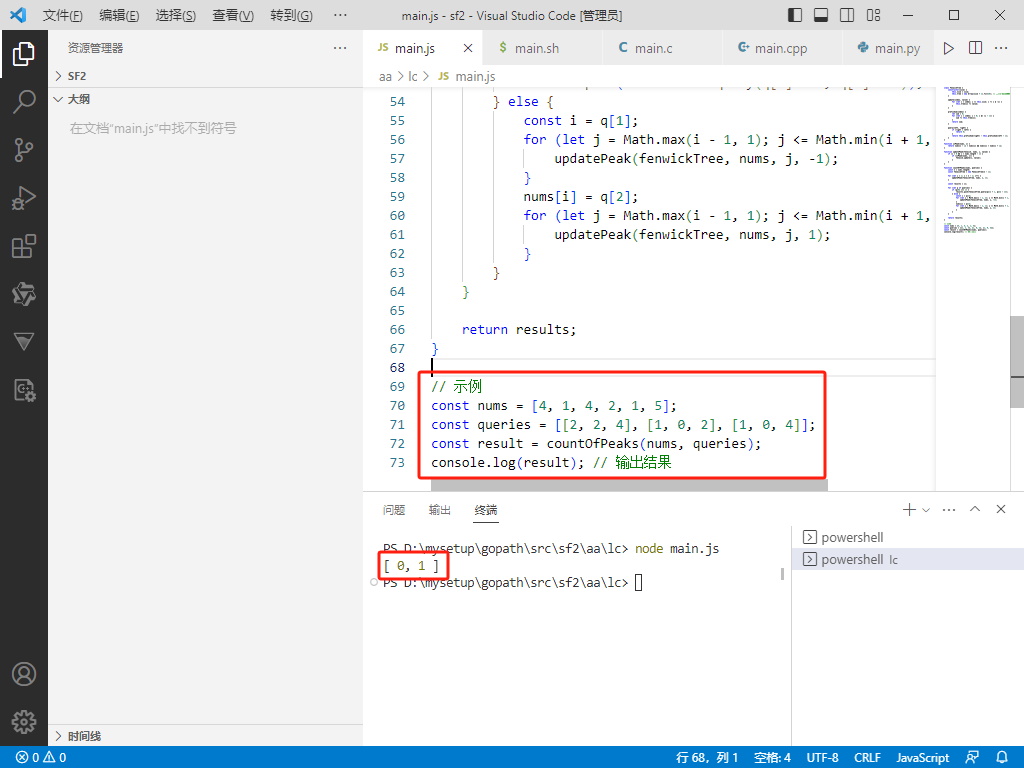Viewport: 1024px width, 768px height.
Task: Switch to the 问题 problems panel tab
Action: [x=394, y=510]
